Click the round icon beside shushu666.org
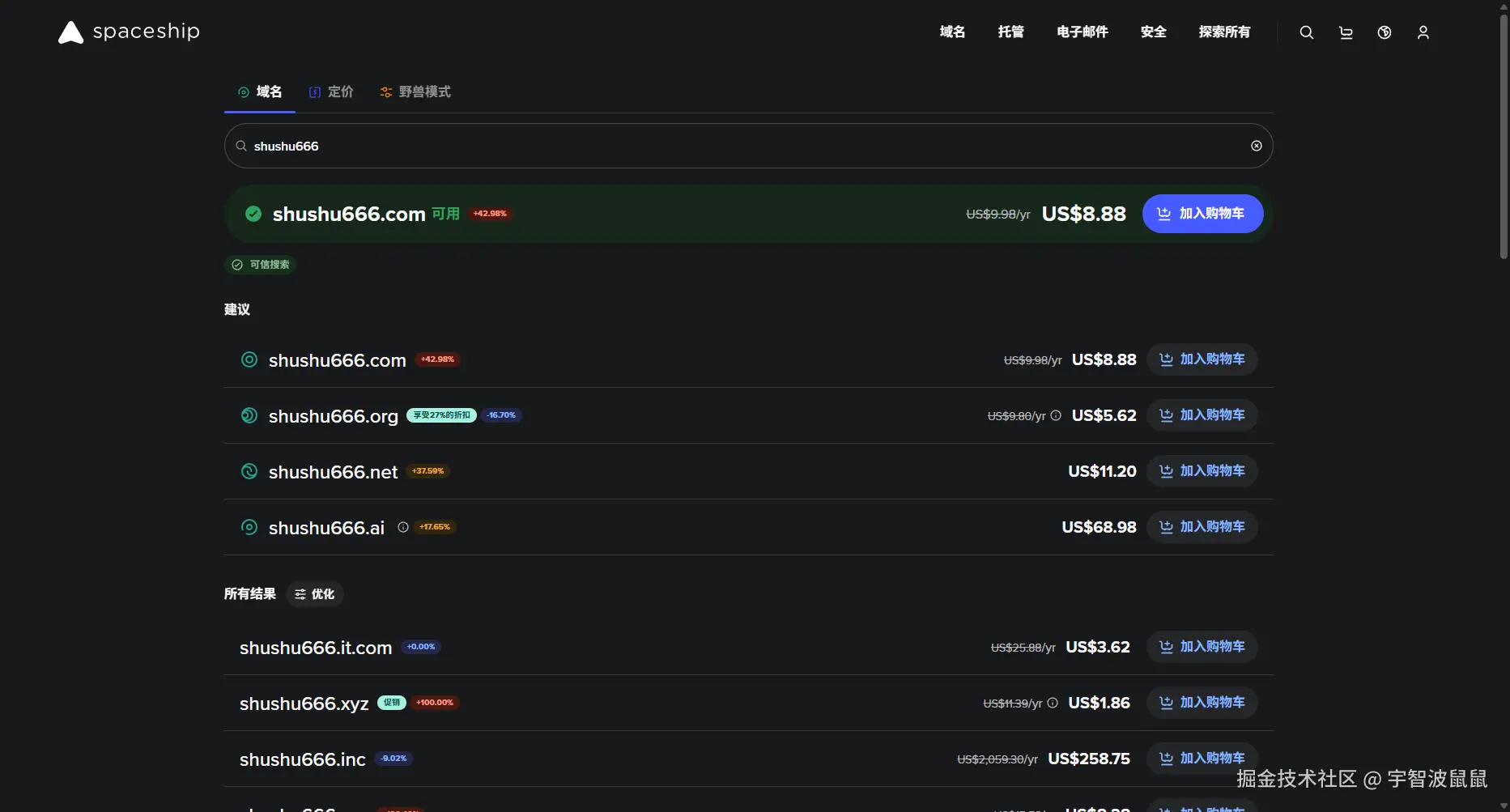Screen dimensions: 1510x812 [249, 415]
